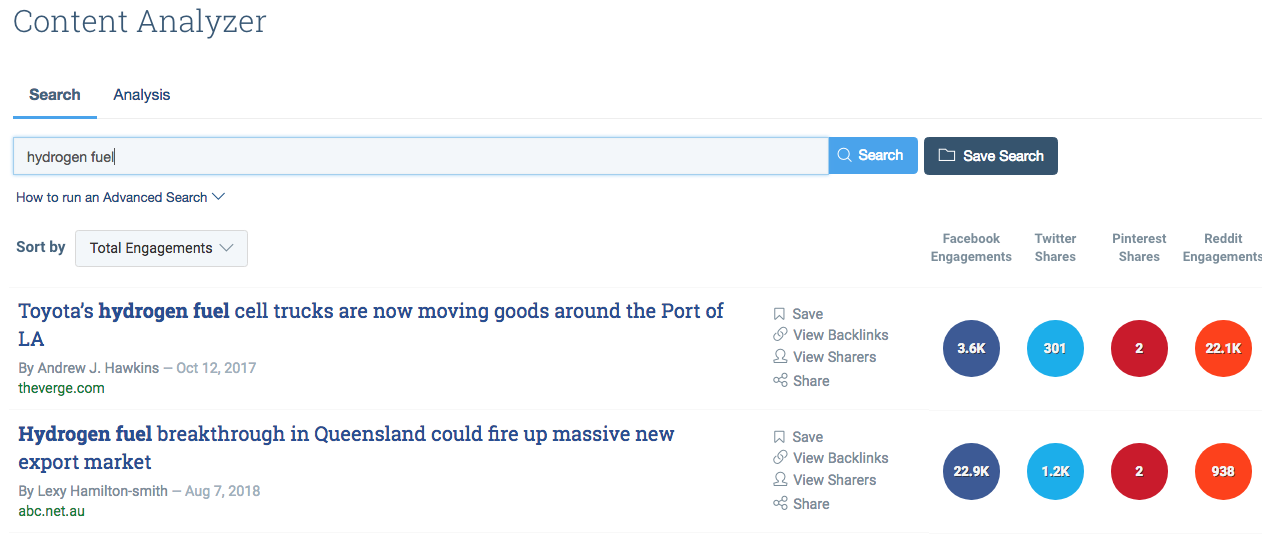Click the 22.1K Reddit engagements circle

point(1223,349)
